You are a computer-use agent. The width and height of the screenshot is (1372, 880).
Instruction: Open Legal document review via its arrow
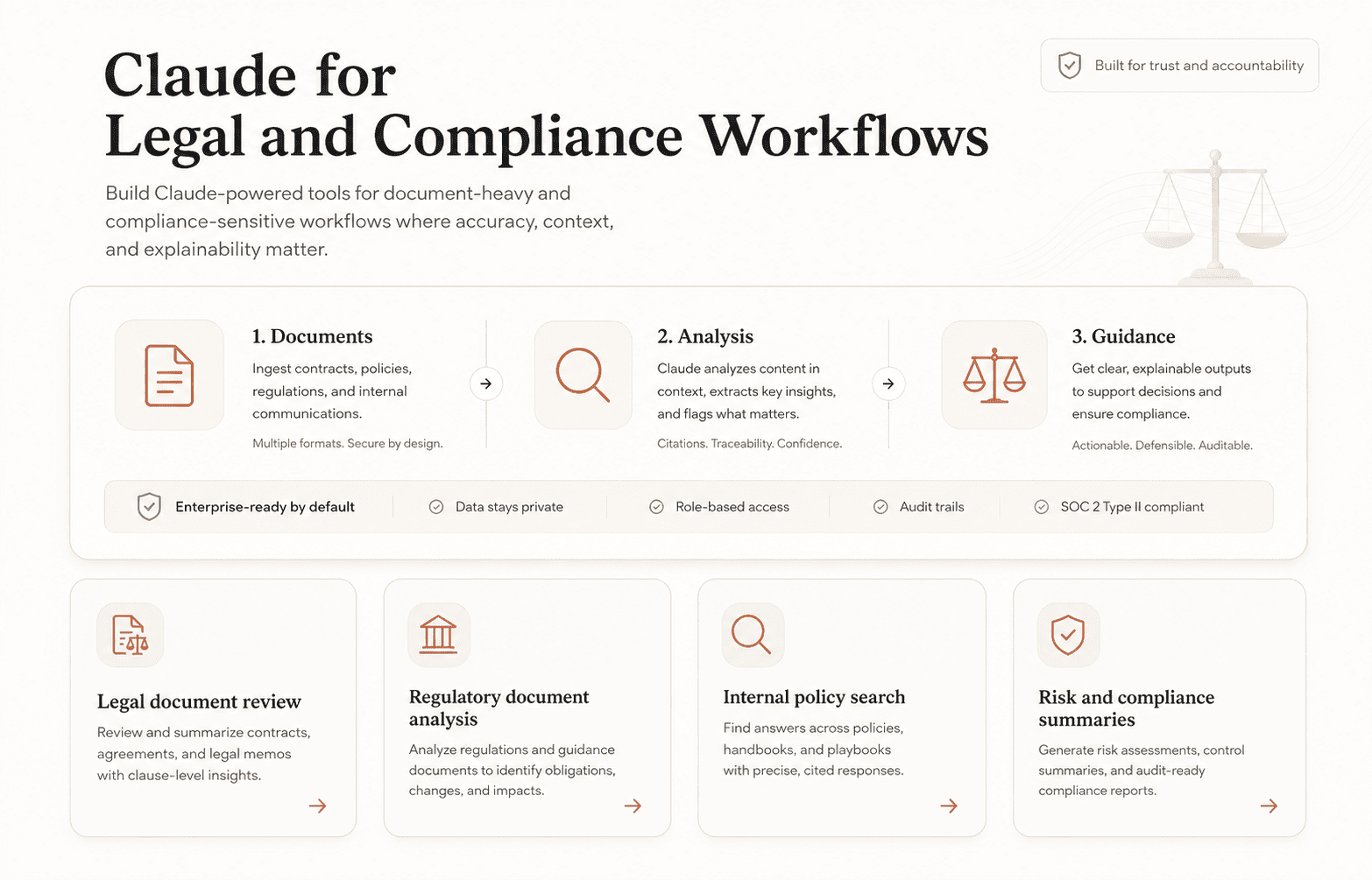318,806
